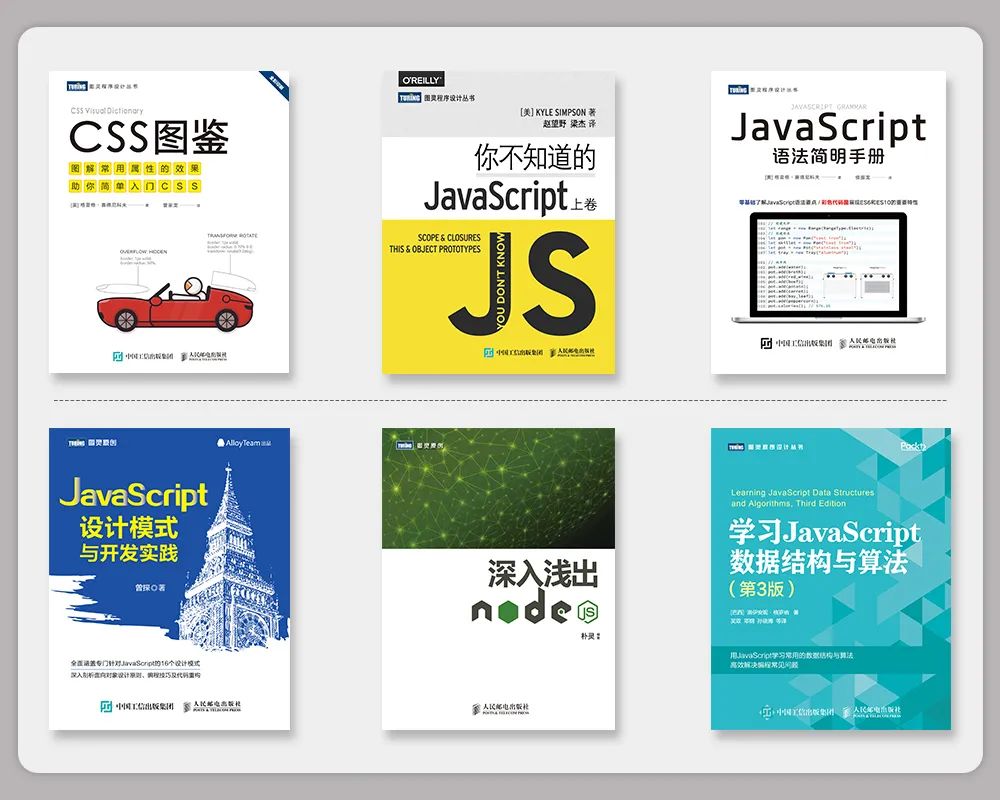Click 中国工信出版集团 logo on blue cover

[x=136, y=706]
